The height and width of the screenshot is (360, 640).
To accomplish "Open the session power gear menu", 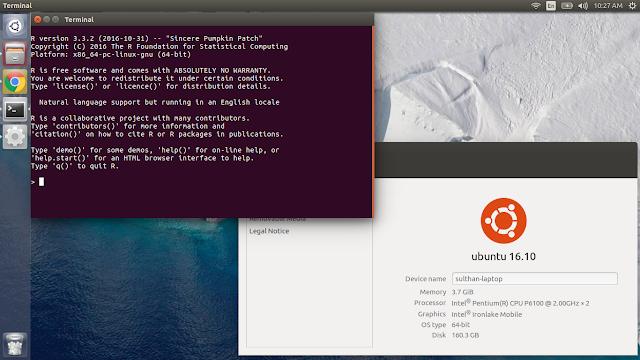I will 632,6.
